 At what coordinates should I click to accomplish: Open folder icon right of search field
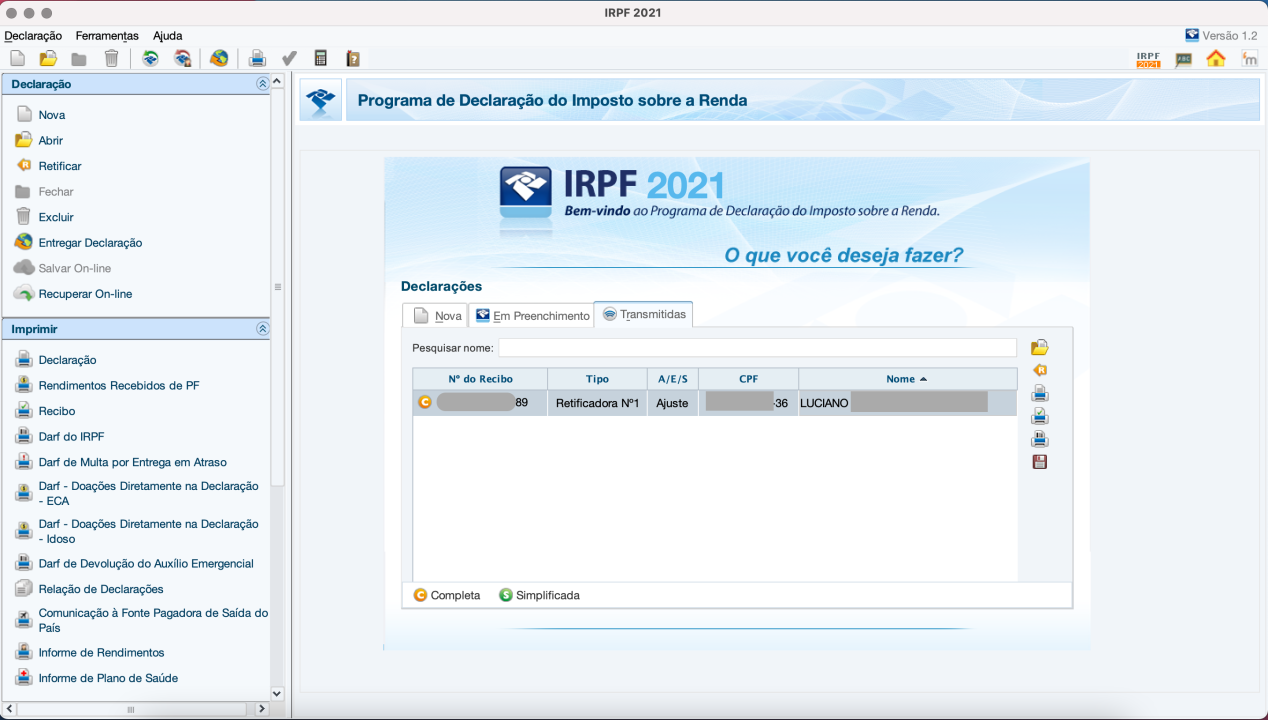coord(1040,348)
